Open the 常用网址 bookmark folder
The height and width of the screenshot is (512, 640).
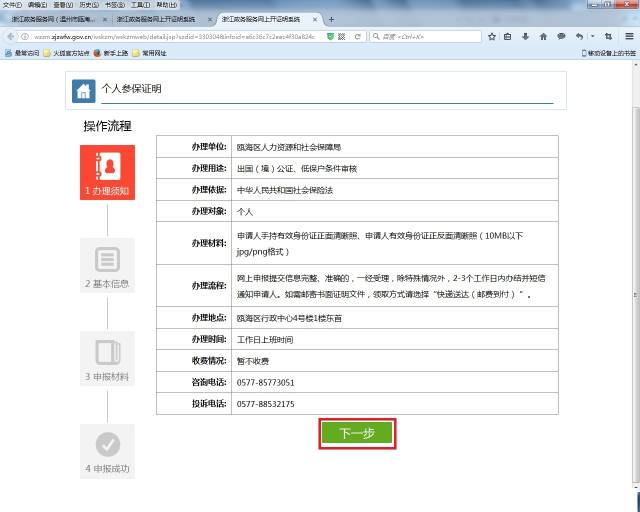[x=149, y=53]
